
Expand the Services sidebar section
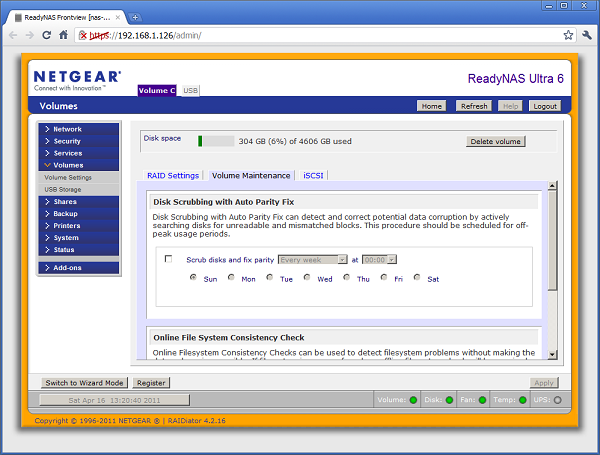pos(79,153)
